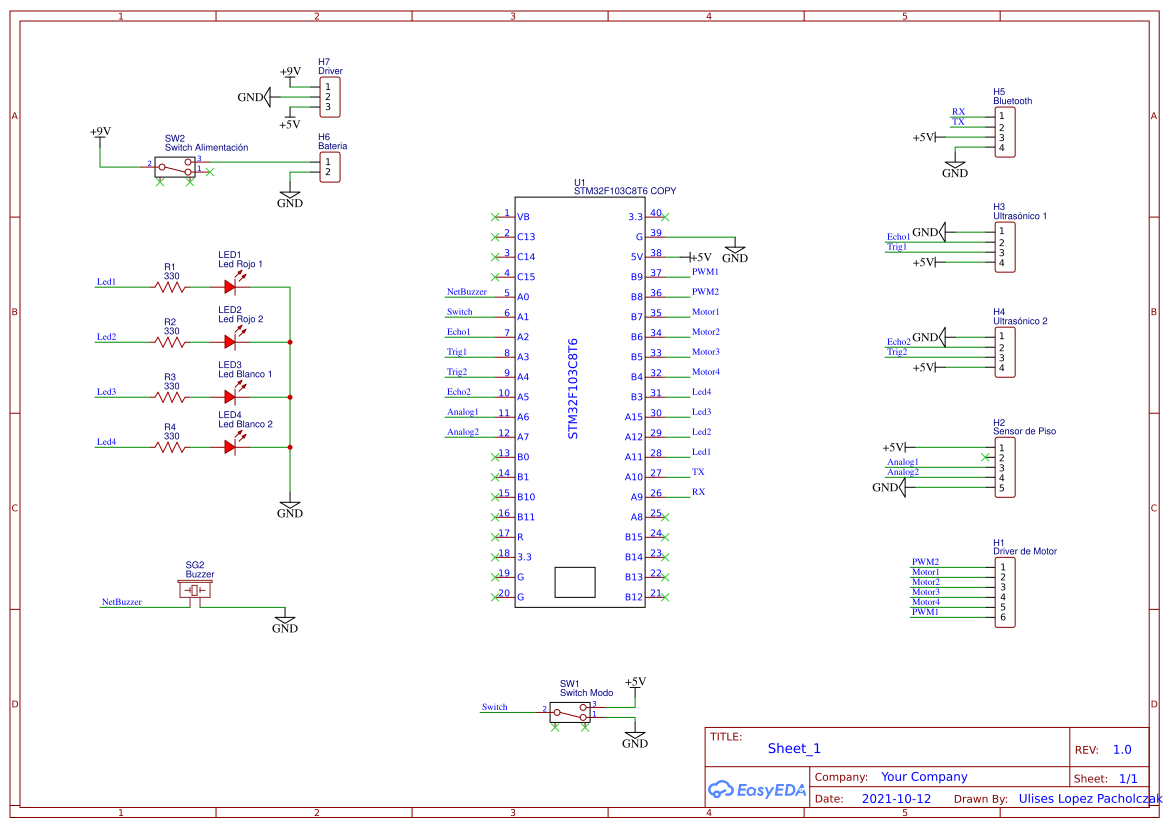Select the H2 Sensor de Piso header
Viewport: 1173px width, 828px height.
(1007, 465)
